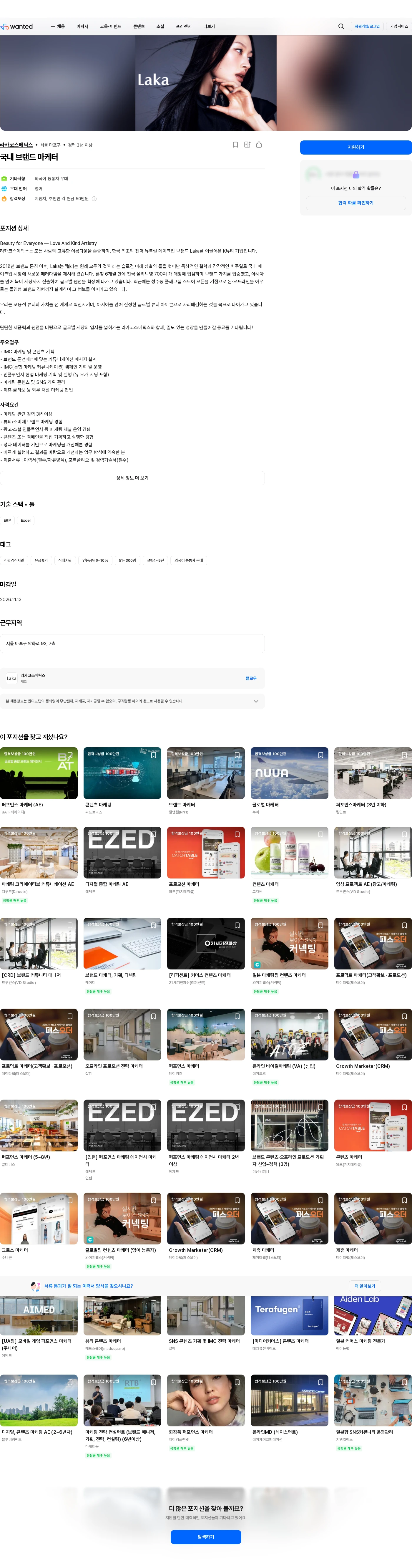Screen dimensions: 412x1568
Task: Open the 브랜드 마케터 알앤원 job thumbnail
Action: pos(206,773)
